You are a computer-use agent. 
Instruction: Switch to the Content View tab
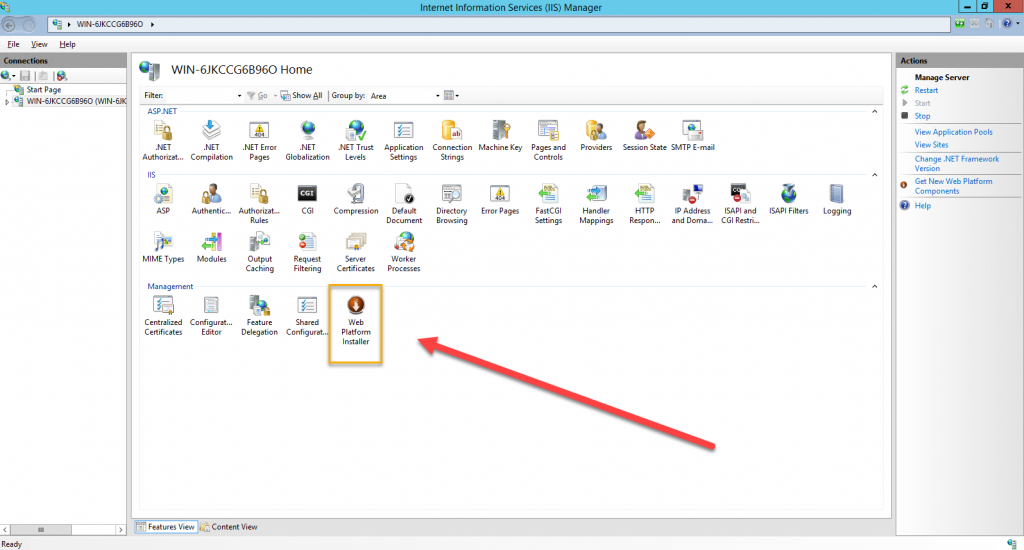pyautogui.click(x=229, y=527)
